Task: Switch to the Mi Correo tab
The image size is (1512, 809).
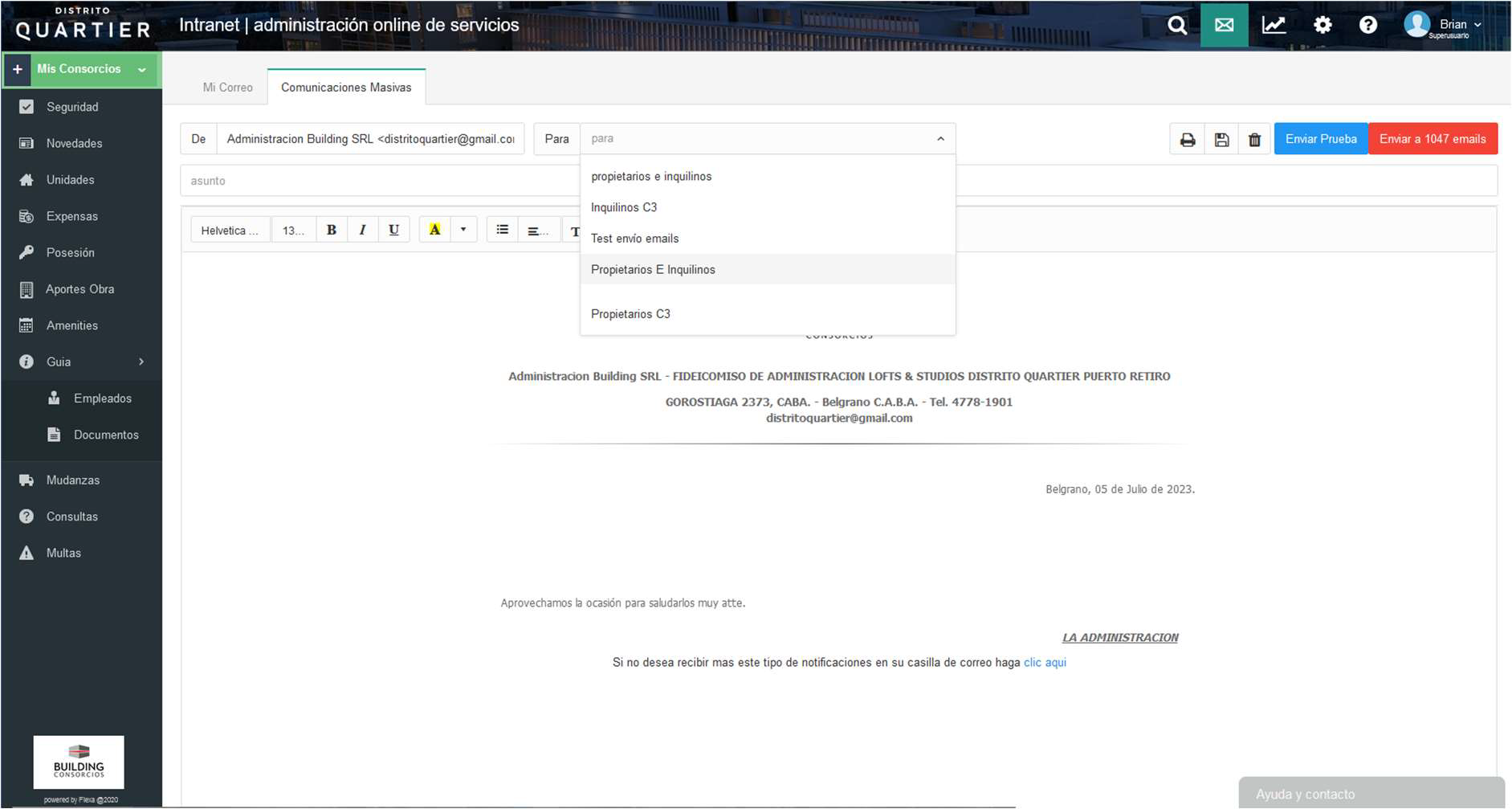Action: [227, 88]
